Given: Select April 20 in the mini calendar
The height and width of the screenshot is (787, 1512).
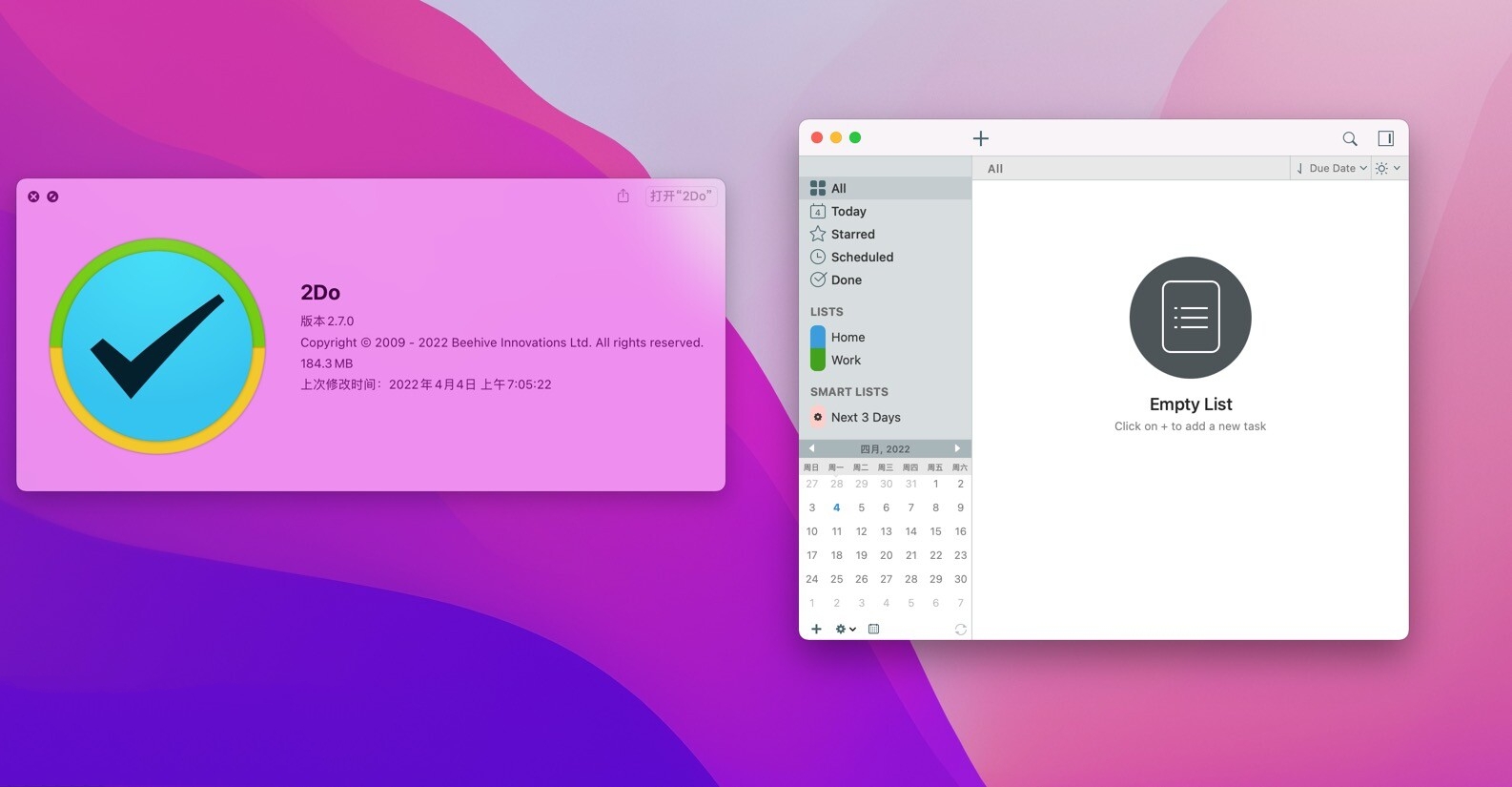Looking at the screenshot, I should pos(886,555).
